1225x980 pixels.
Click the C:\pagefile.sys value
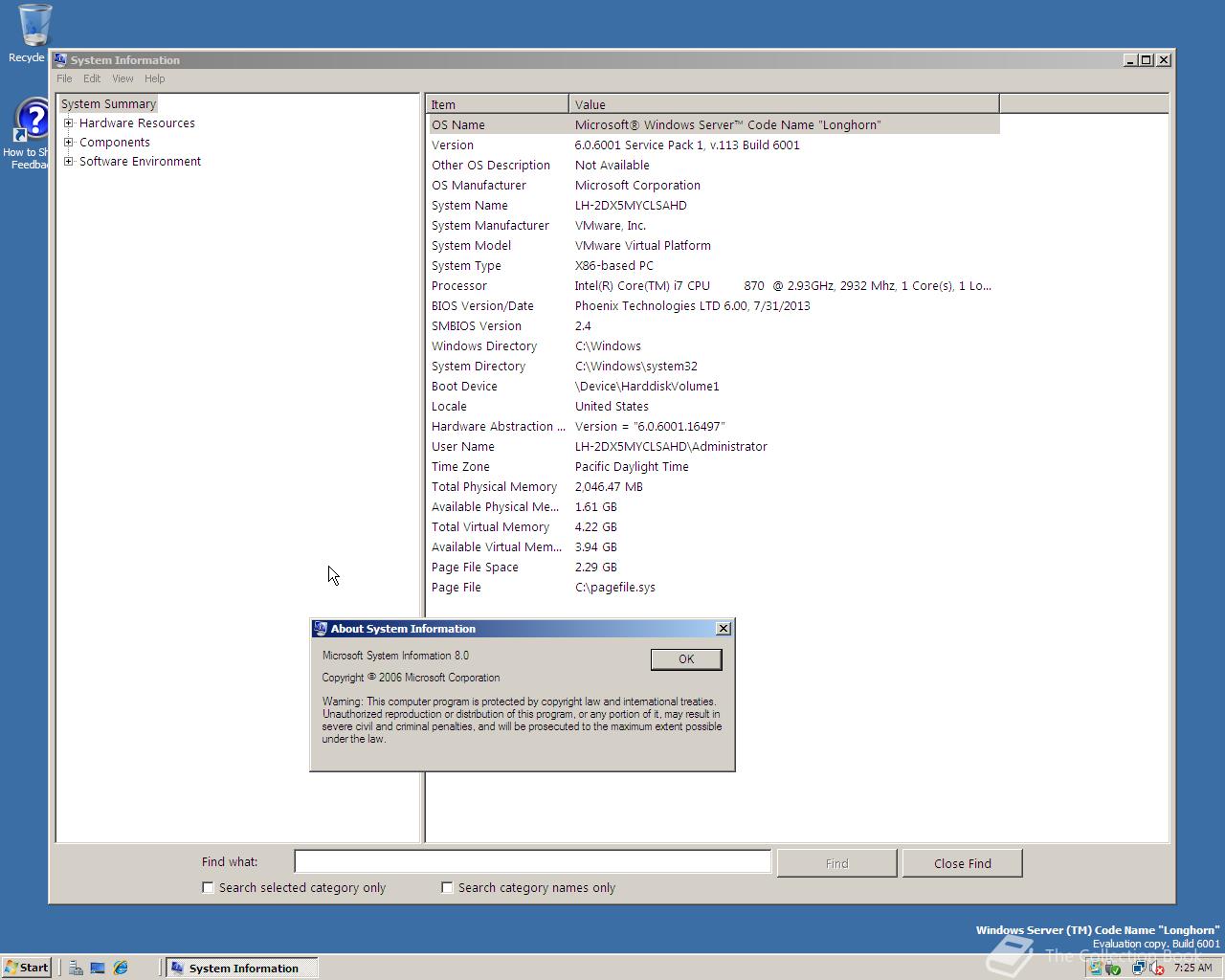click(615, 588)
